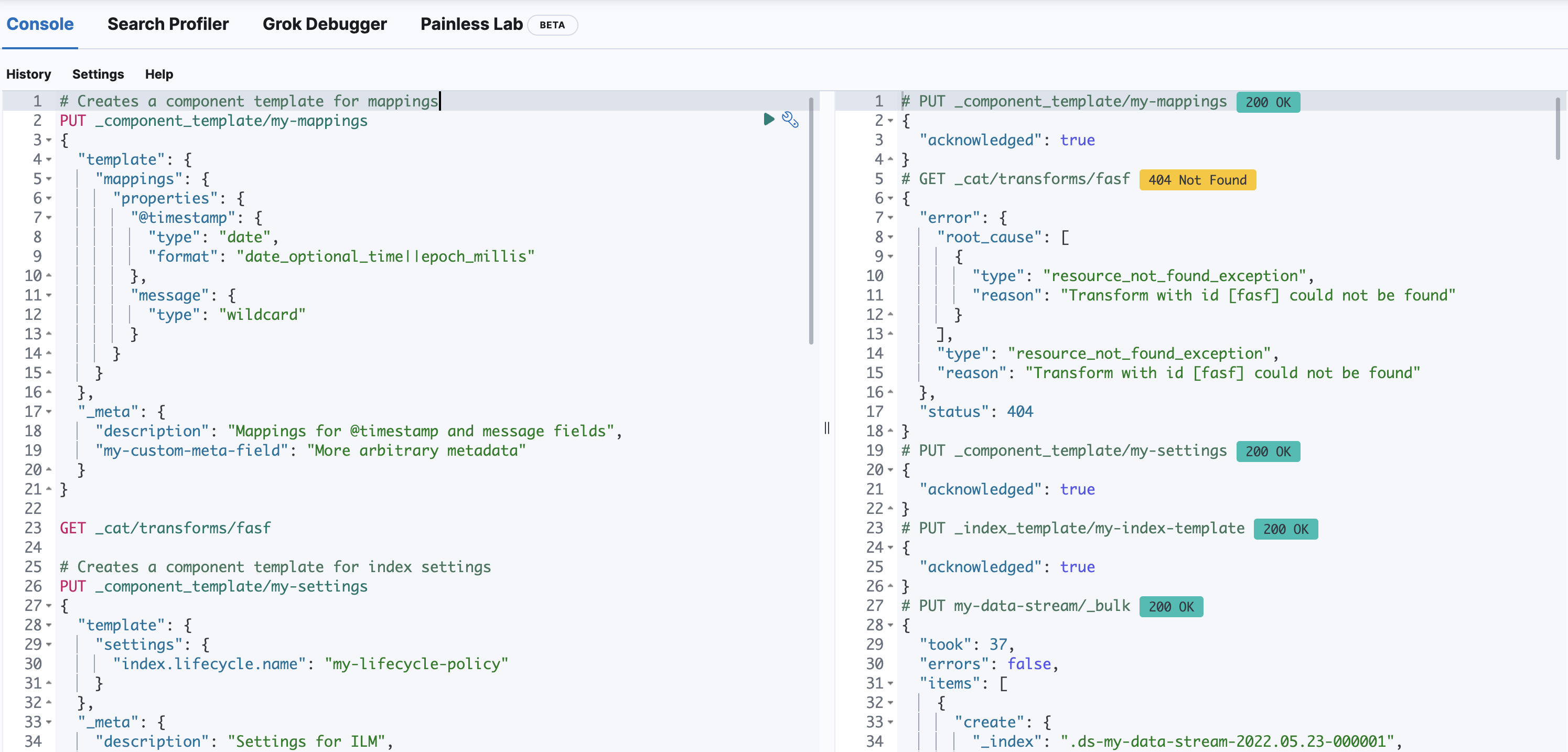The image size is (1568, 752).
Task: Collapse the "template" block at editor line 4
Action: 49,159
